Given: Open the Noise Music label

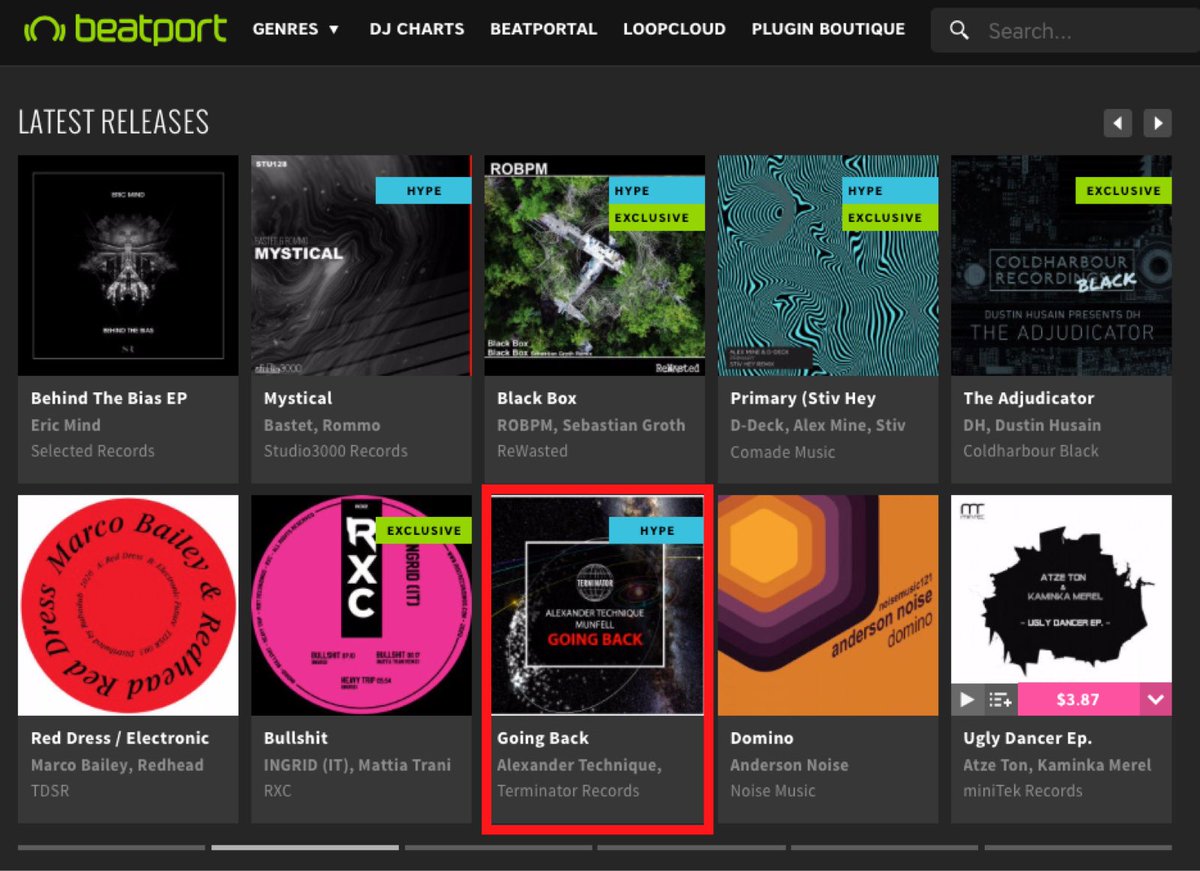Looking at the screenshot, I should [x=773, y=791].
